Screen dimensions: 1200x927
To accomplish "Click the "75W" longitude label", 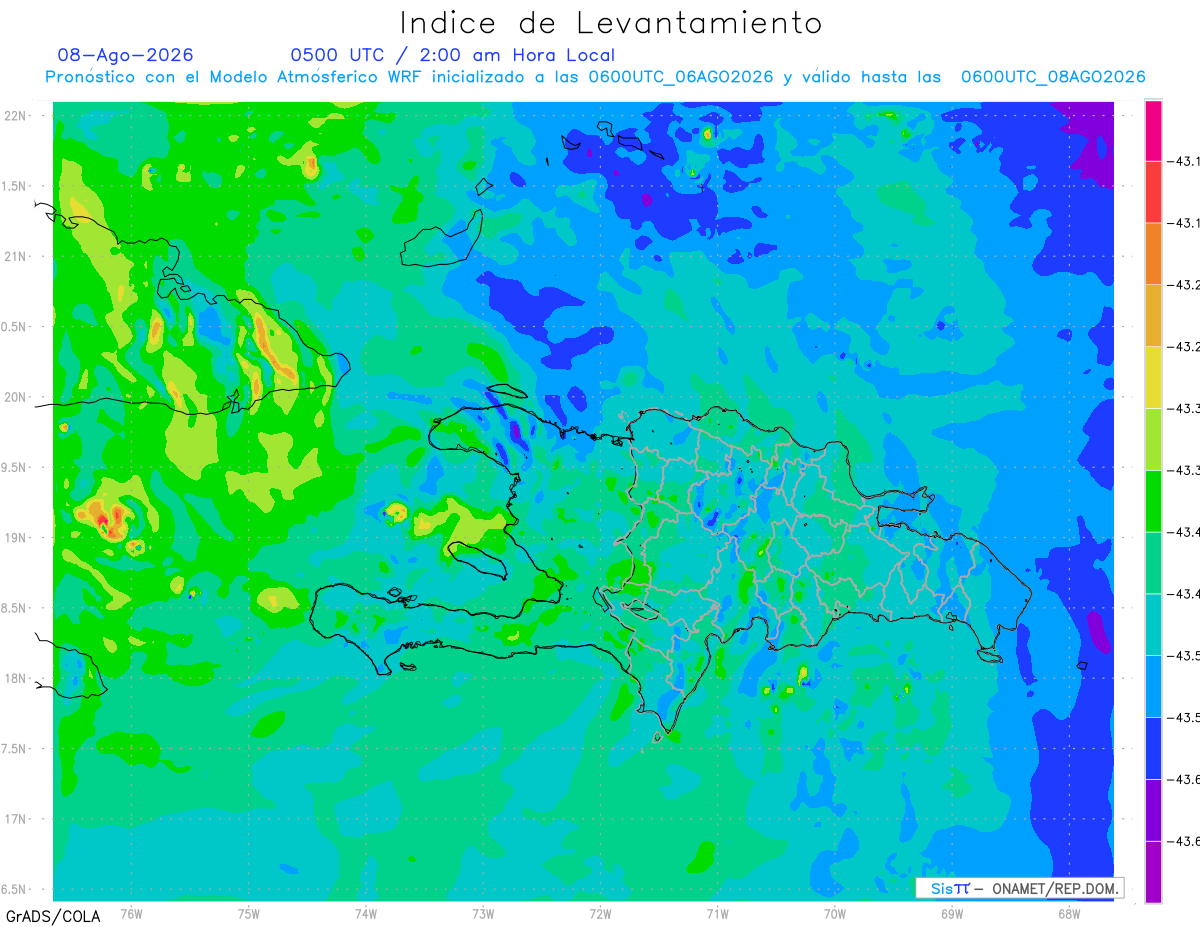I will coord(249,914).
